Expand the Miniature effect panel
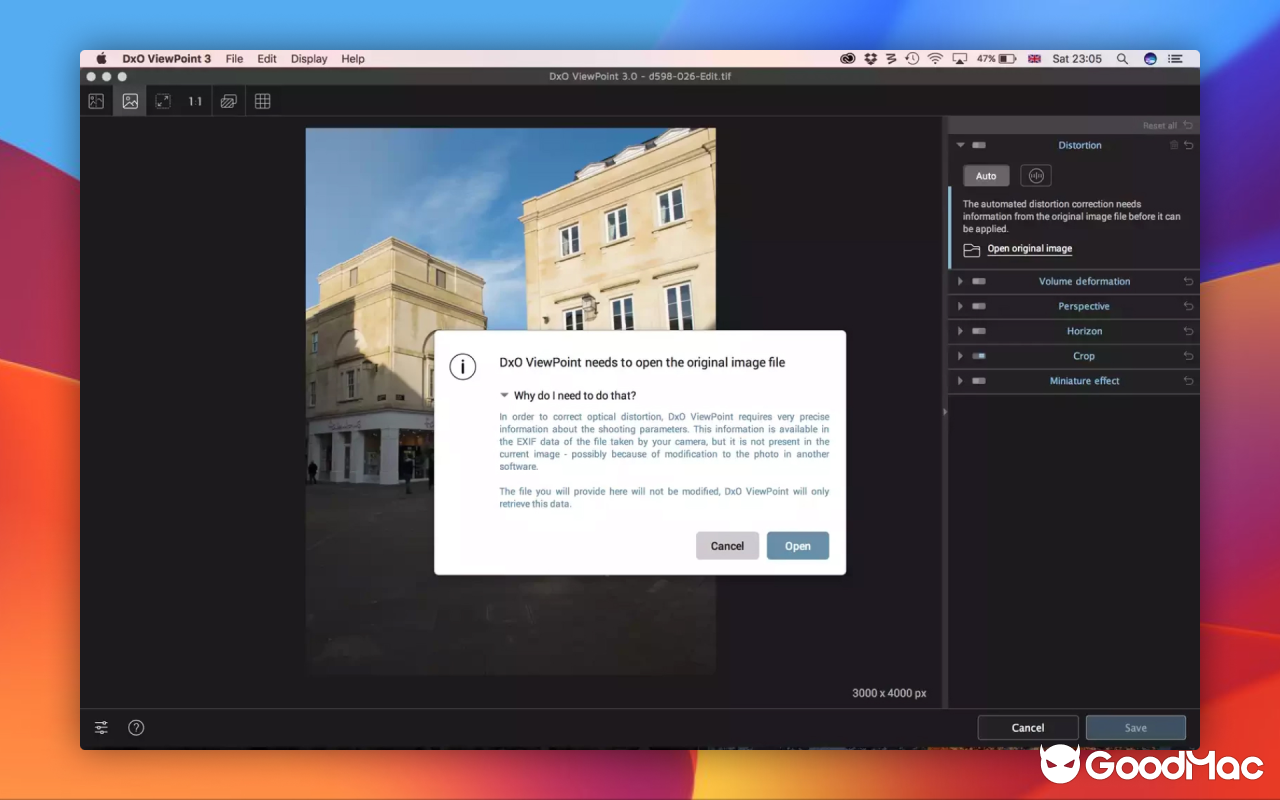Image resolution: width=1280 pixels, height=800 pixels. click(960, 381)
